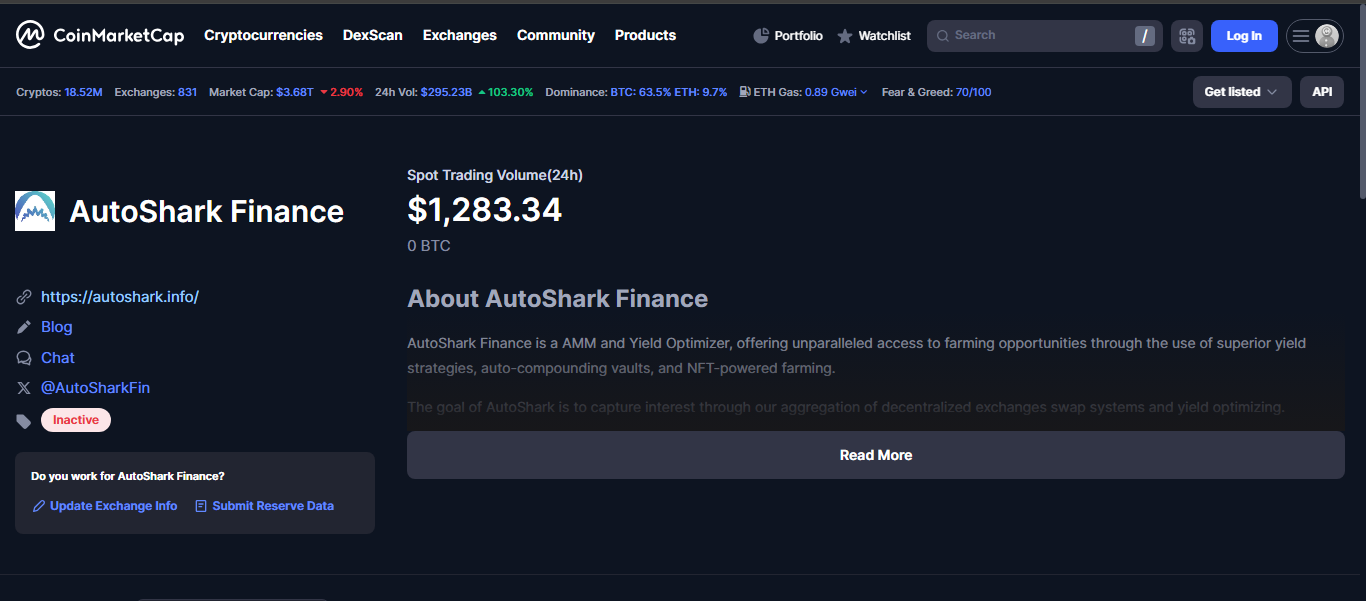Open the hamburger menu icon

pyautogui.click(x=1300, y=36)
